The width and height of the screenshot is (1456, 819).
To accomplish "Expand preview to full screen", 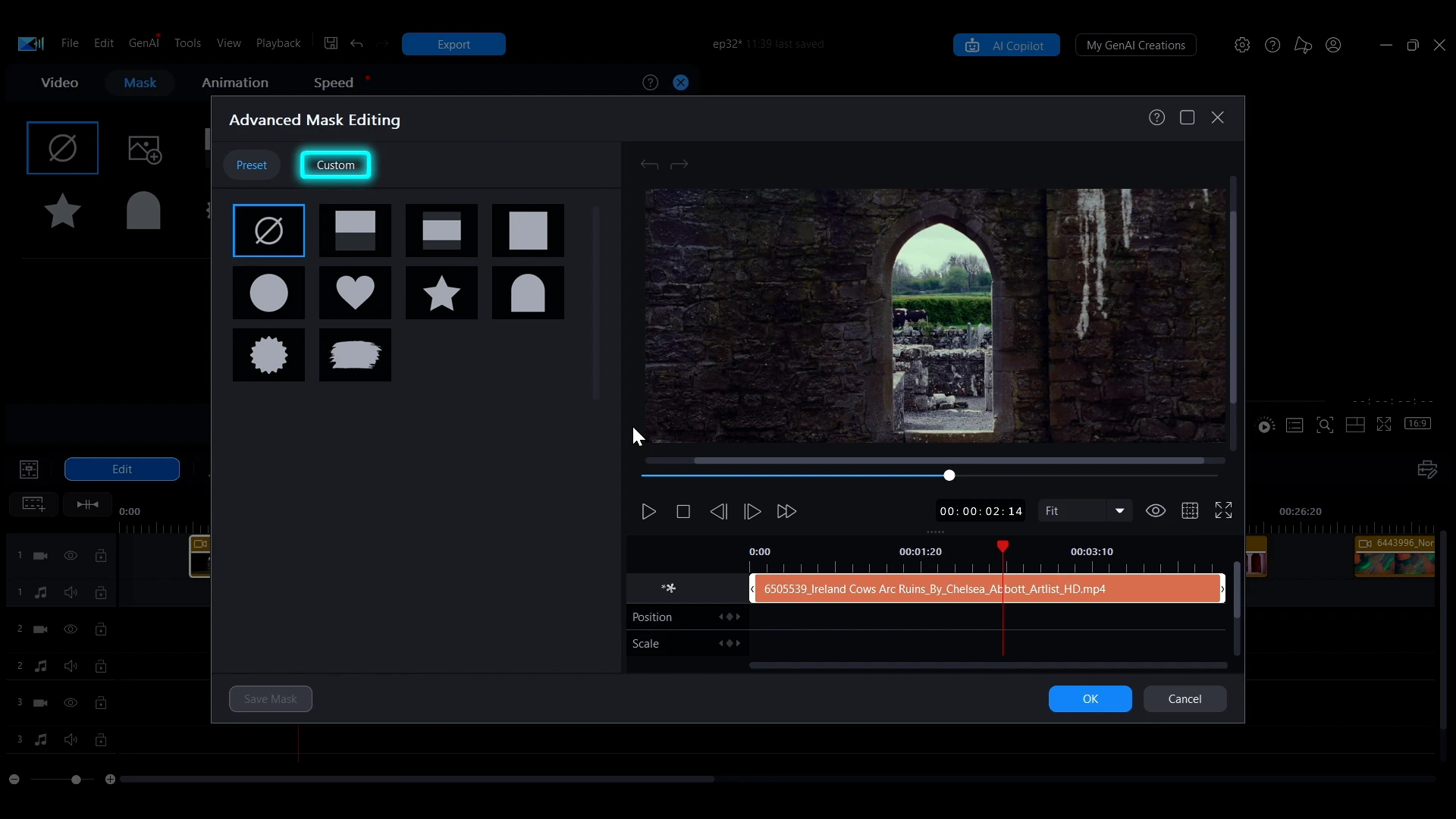I will tap(1224, 511).
